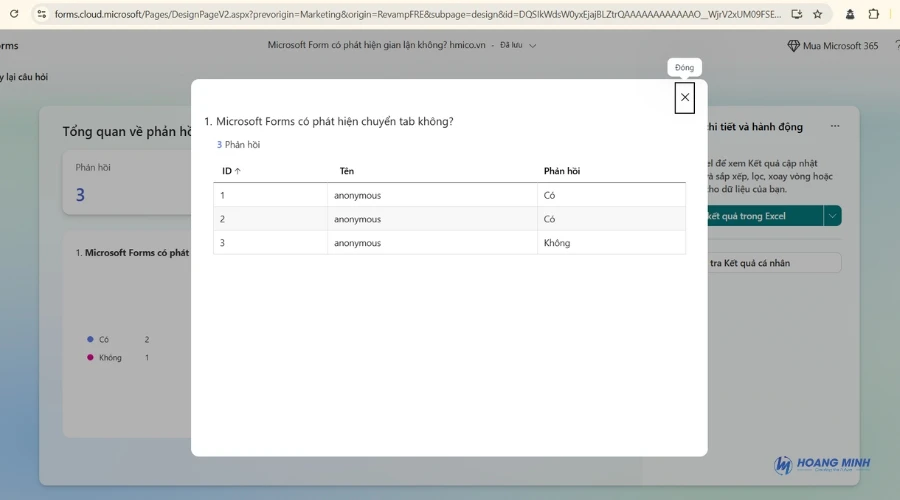Open the browser extensions puzzle icon
The height and width of the screenshot is (500, 900).
(874, 14)
